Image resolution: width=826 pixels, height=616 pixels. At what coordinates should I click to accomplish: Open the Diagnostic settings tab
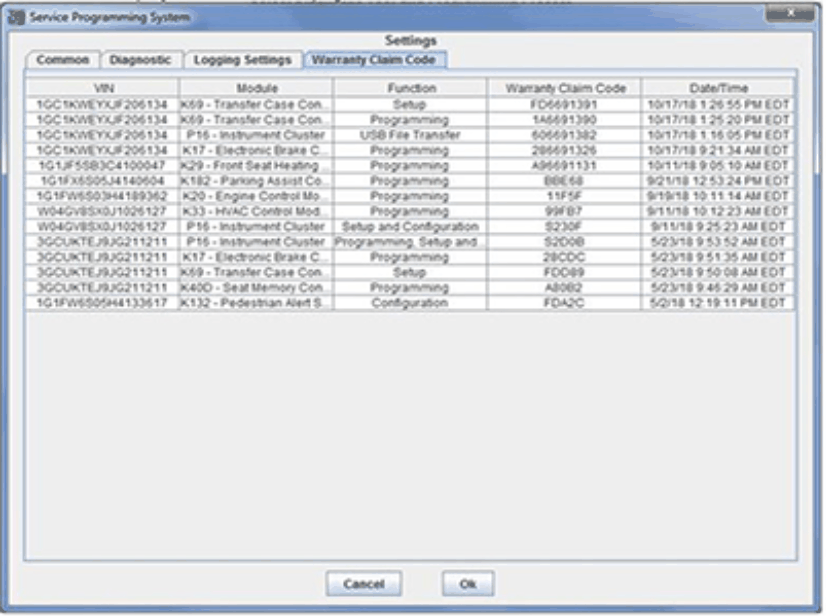coord(140,60)
